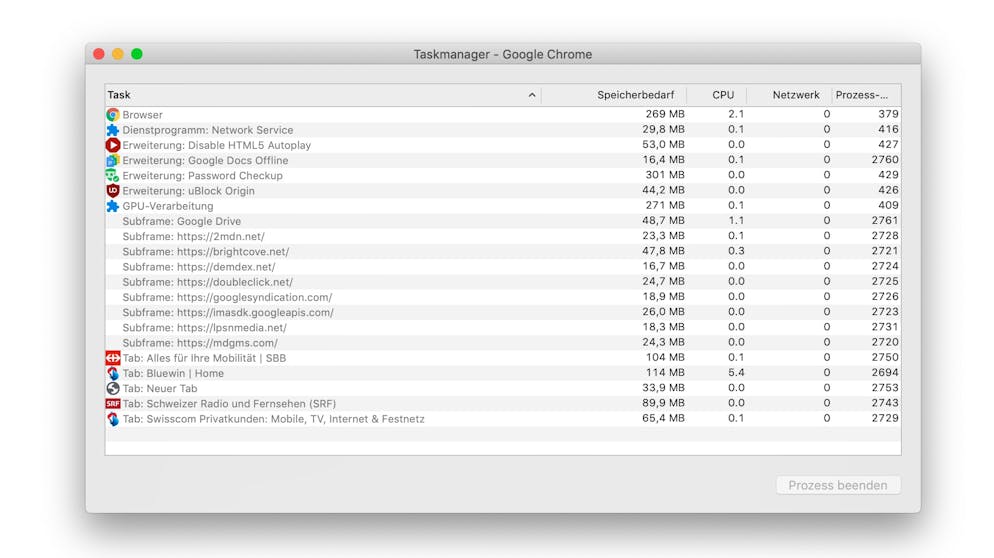Click the SRF favicon in tab row

[x=113, y=404]
